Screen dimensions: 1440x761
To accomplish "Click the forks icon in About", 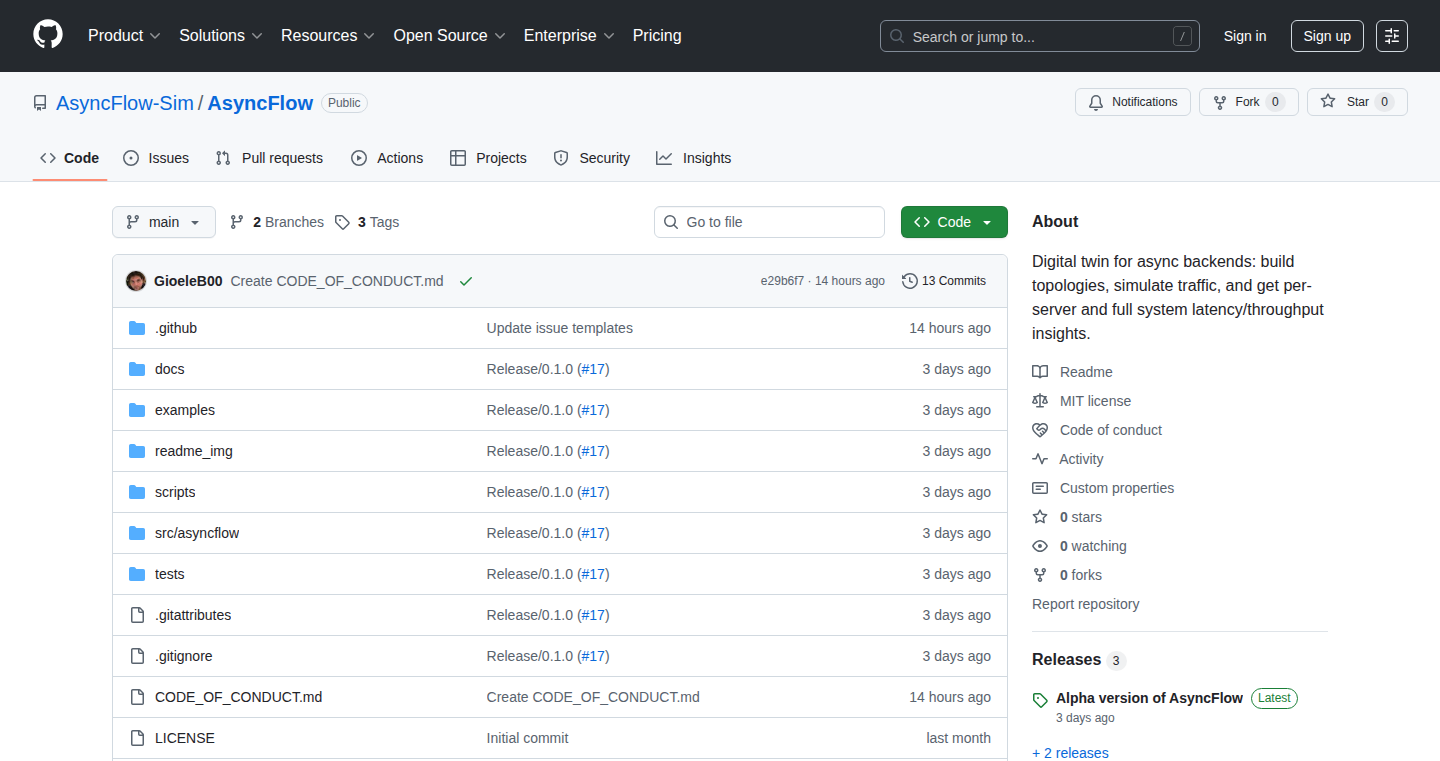I will [x=1040, y=575].
